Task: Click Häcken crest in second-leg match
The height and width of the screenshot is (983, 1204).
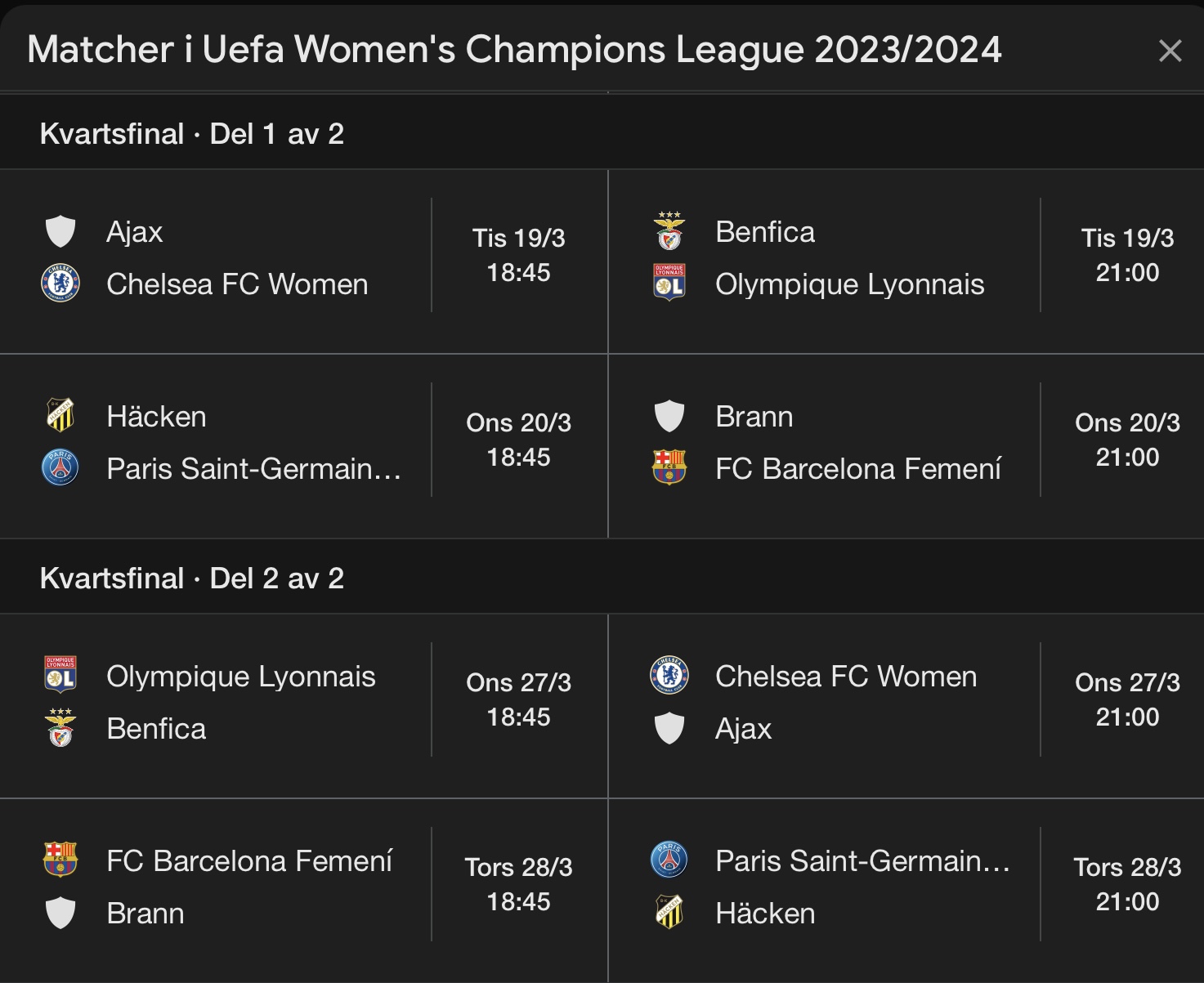Action: (669, 912)
